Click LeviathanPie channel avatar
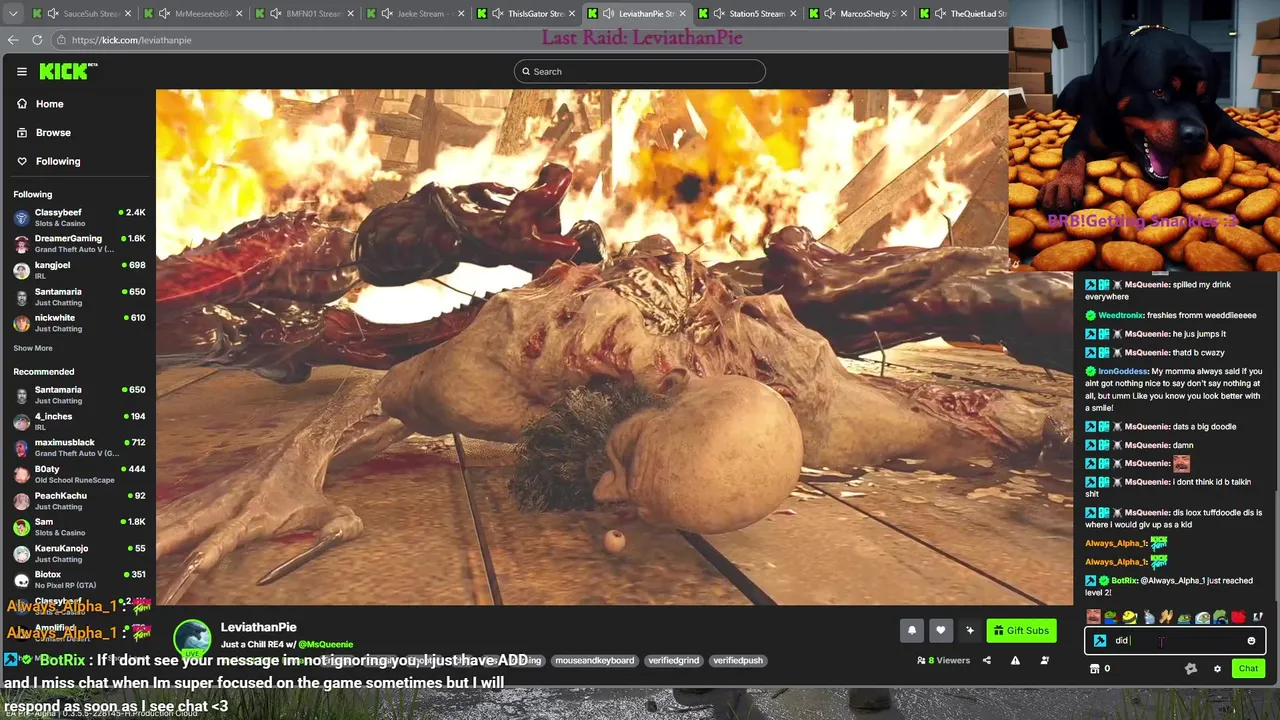The image size is (1280, 720). [192, 638]
